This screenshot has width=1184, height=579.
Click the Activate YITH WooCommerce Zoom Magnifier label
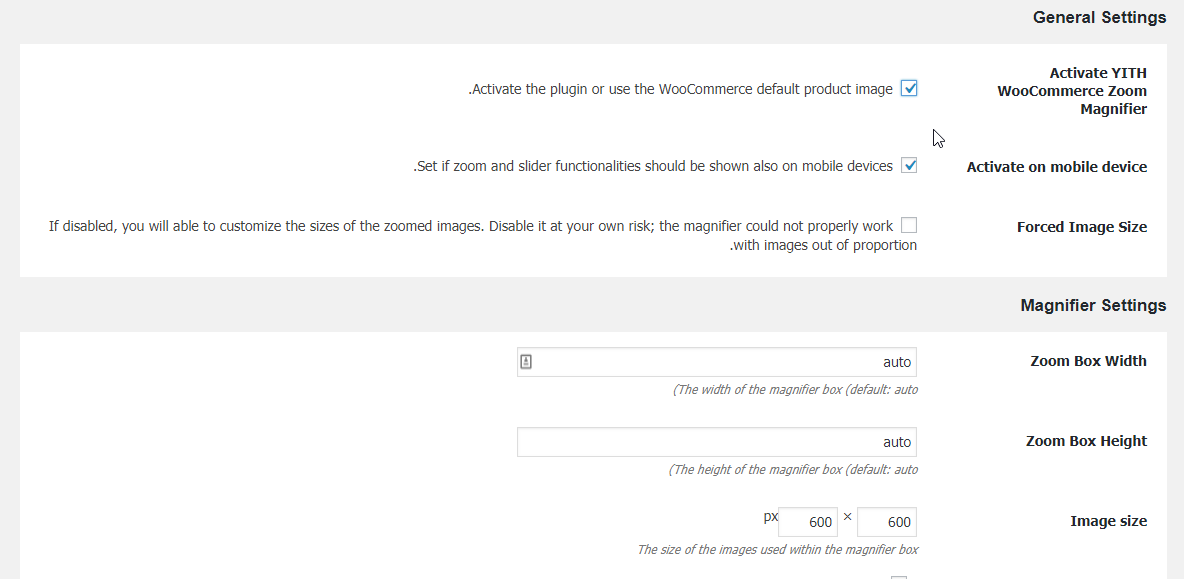point(1071,91)
